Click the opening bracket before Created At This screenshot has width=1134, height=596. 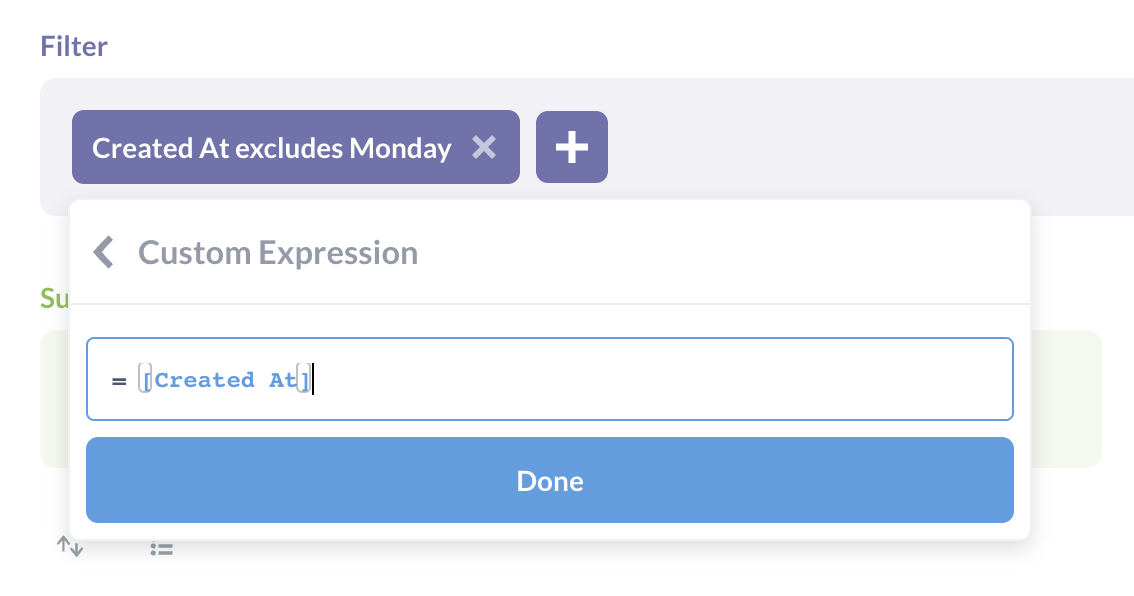tap(147, 380)
